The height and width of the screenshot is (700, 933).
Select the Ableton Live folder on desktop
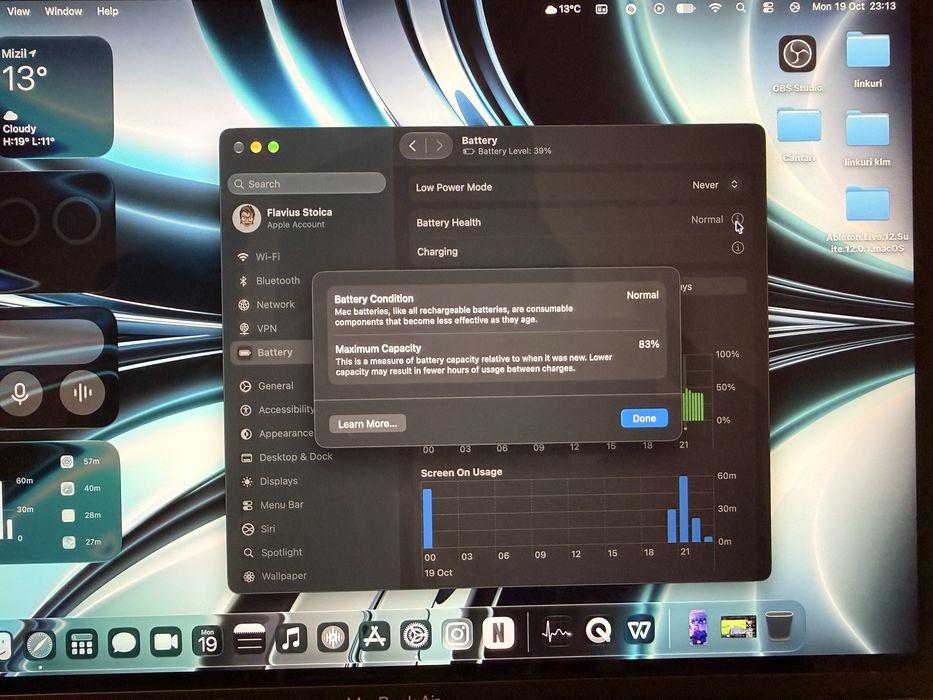[x=867, y=220]
